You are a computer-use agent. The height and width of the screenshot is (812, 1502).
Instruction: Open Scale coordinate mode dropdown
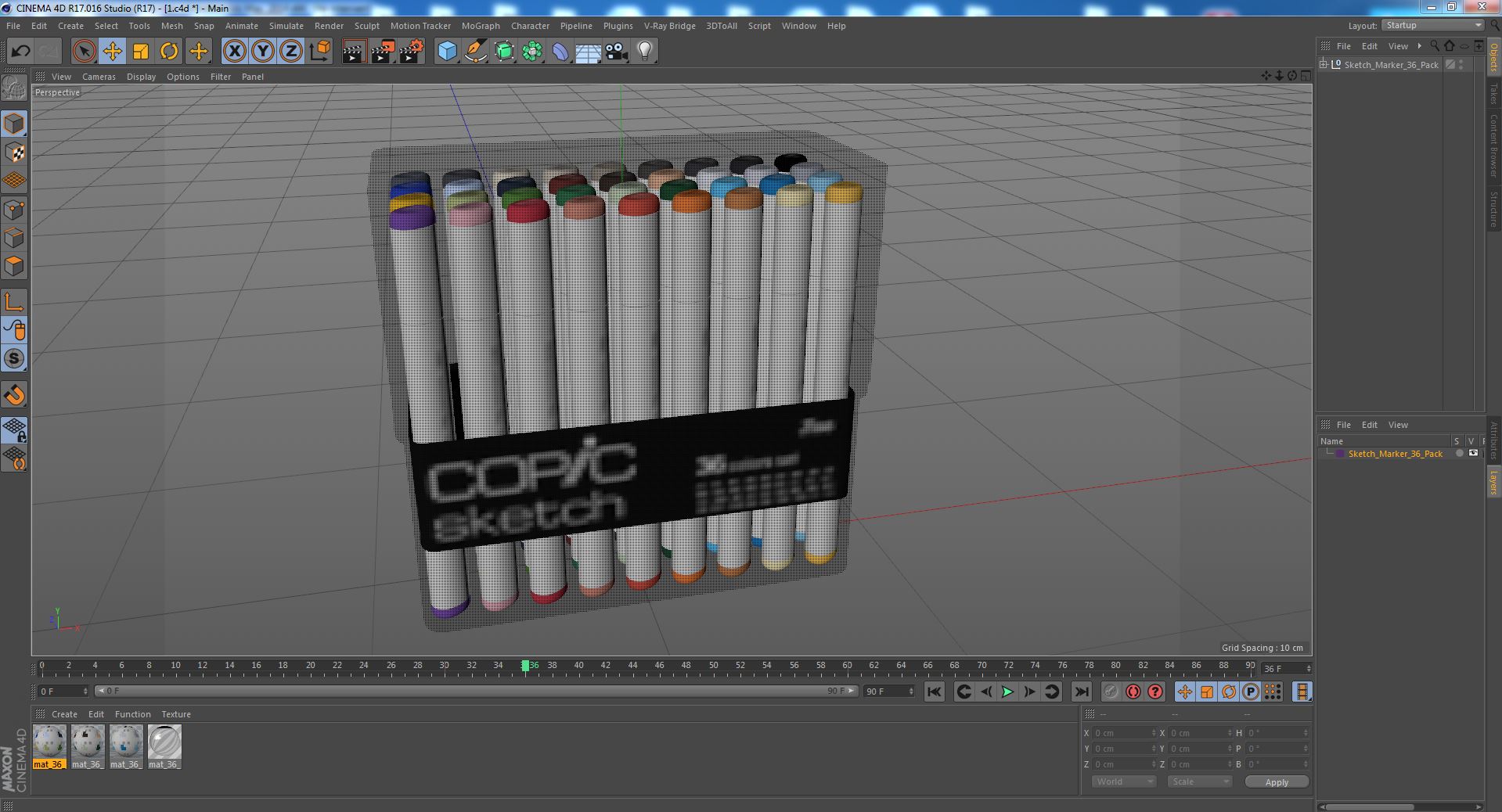coord(1199,781)
